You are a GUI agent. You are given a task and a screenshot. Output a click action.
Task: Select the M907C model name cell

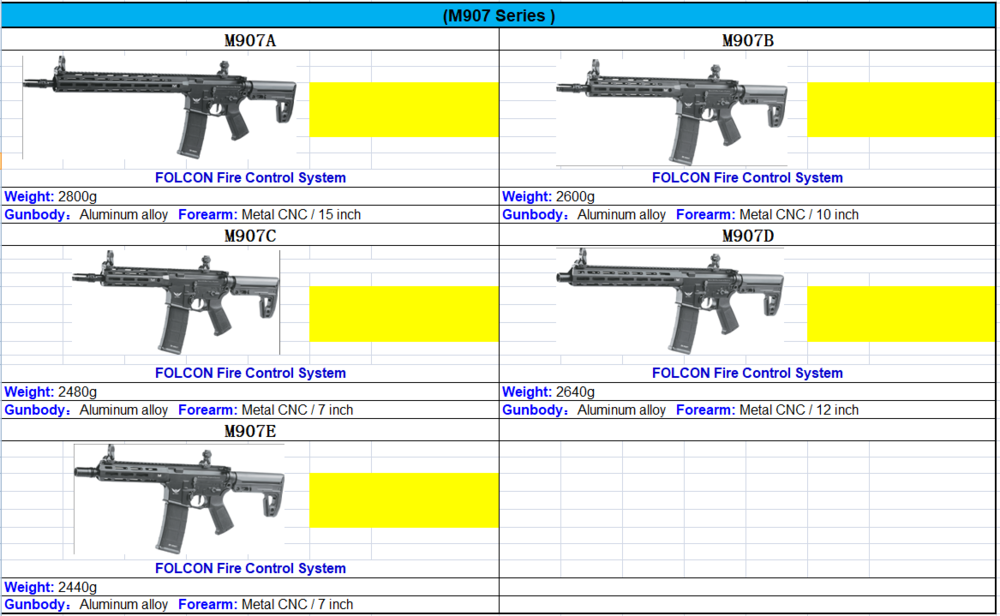(x=249, y=236)
